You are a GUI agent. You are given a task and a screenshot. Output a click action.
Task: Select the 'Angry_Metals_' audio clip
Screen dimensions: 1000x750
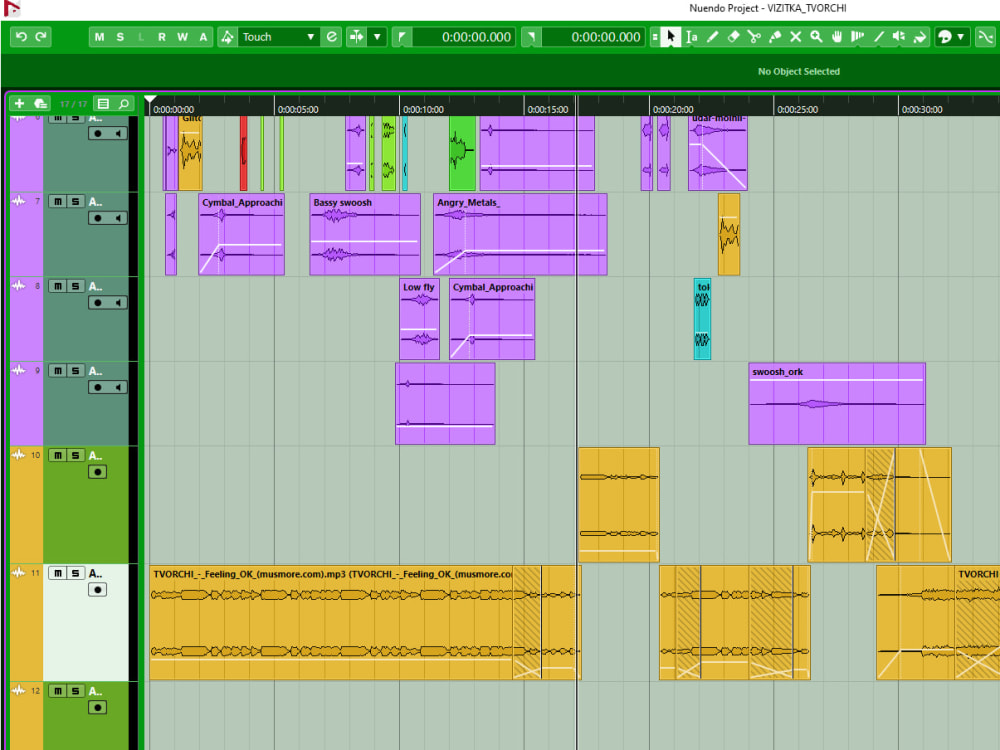[520, 234]
